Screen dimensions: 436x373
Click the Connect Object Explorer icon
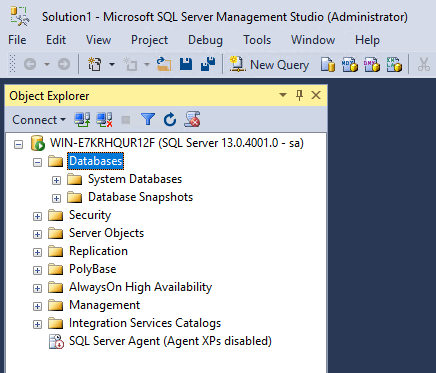pyautogui.click(x=82, y=120)
